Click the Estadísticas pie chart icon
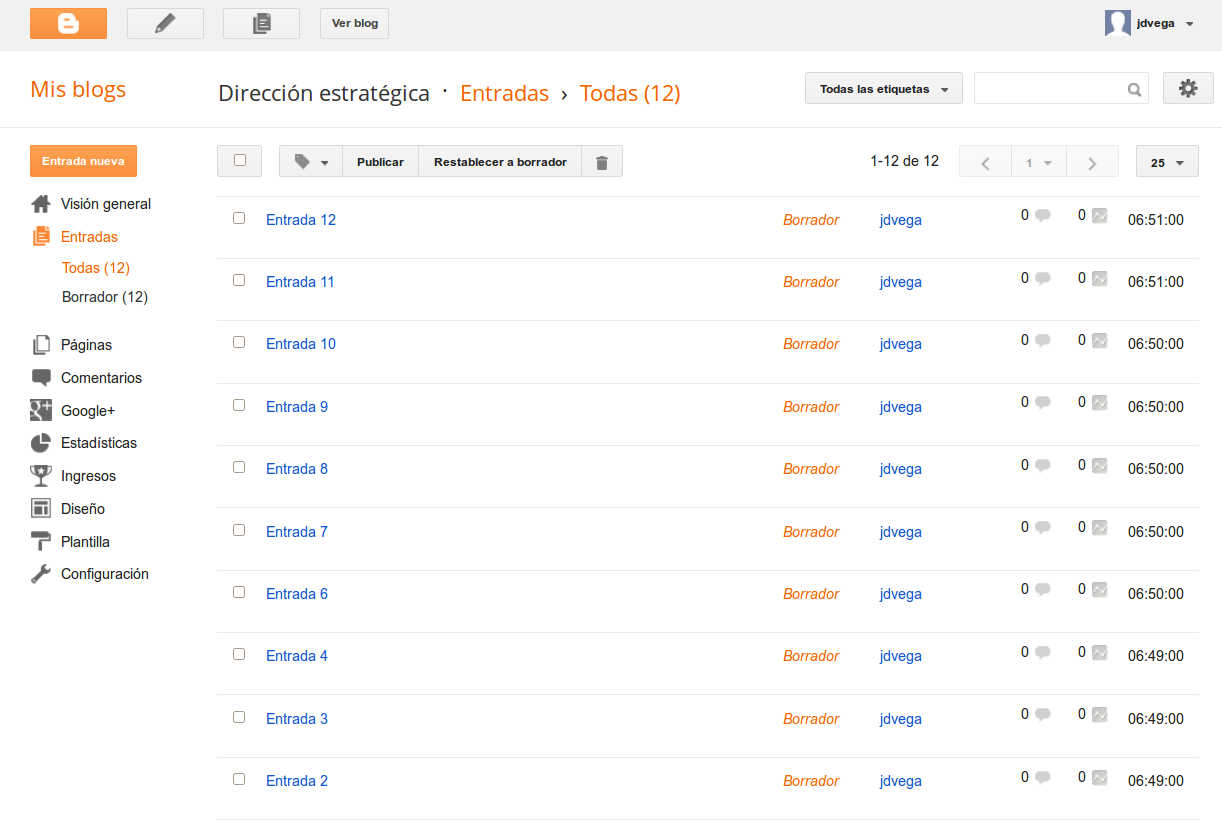This screenshot has height=826, width=1222. (x=41, y=443)
